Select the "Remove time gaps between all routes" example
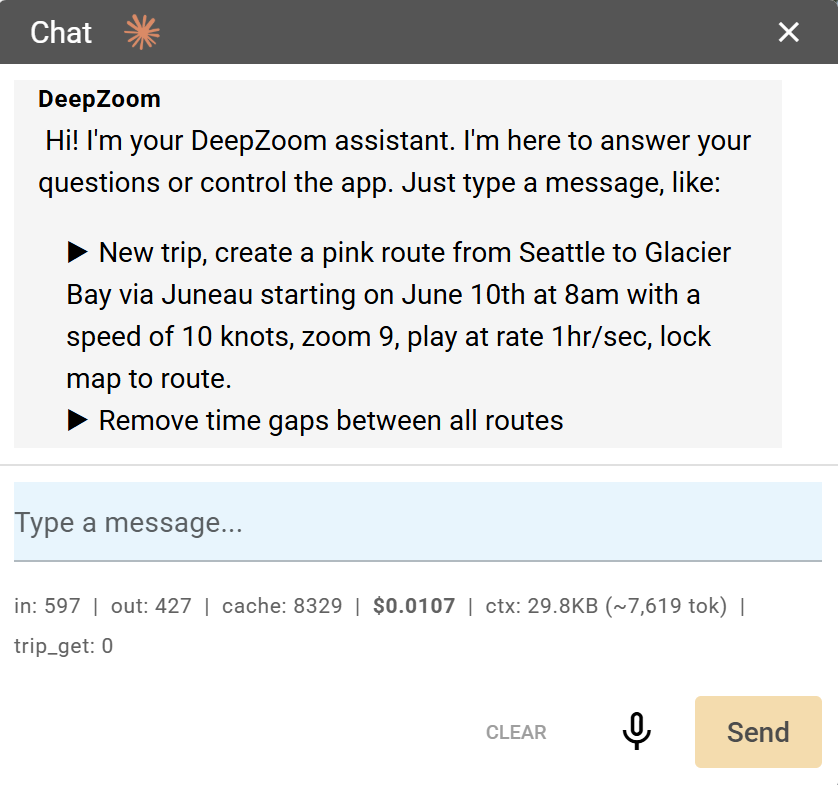Viewport: 838px width, 785px height. (x=331, y=421)
